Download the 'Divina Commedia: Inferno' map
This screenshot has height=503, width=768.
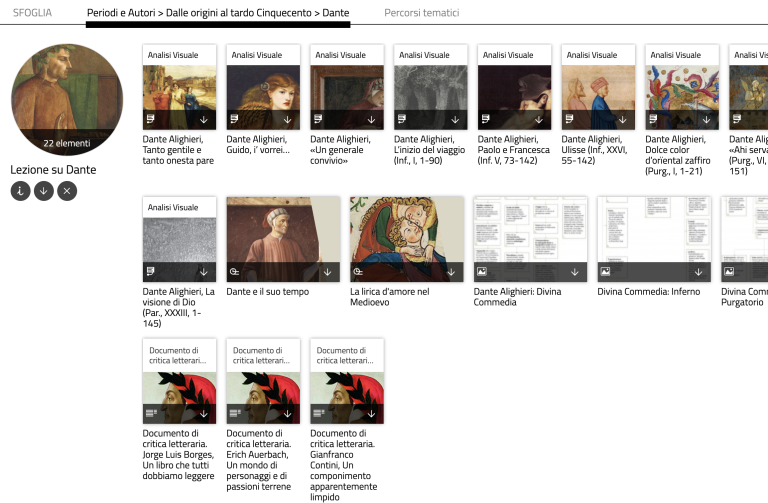699,271
